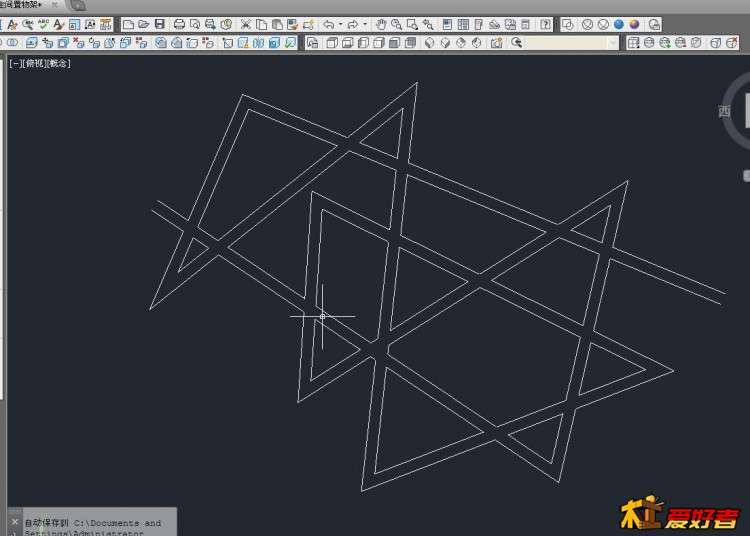Close the command line window
Image resolution: width=750 pixels, height=536 pixels.
point(14,522)
